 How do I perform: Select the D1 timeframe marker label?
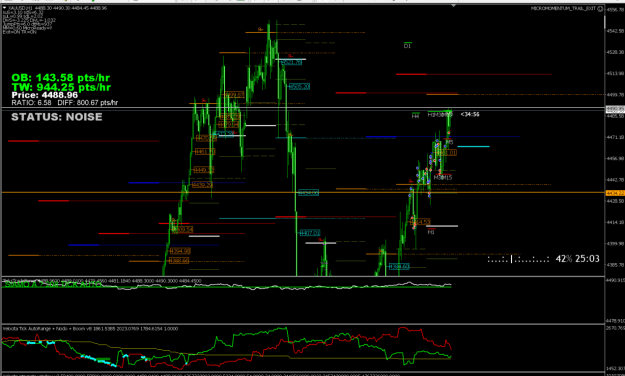407,46
